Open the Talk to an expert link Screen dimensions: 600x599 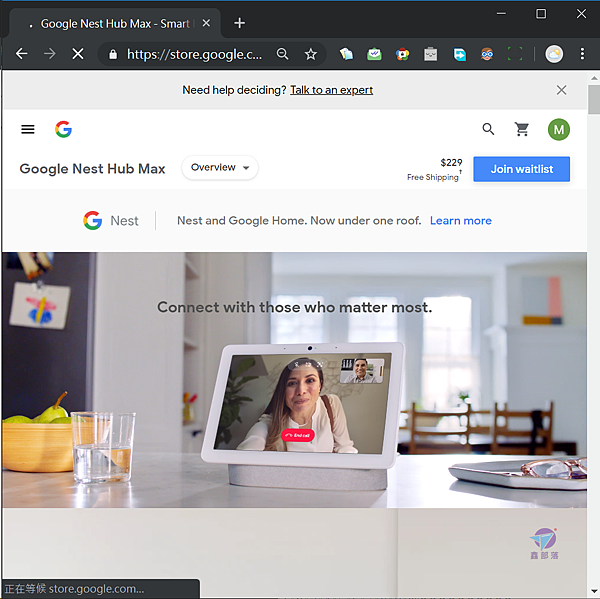coord(331,90)
